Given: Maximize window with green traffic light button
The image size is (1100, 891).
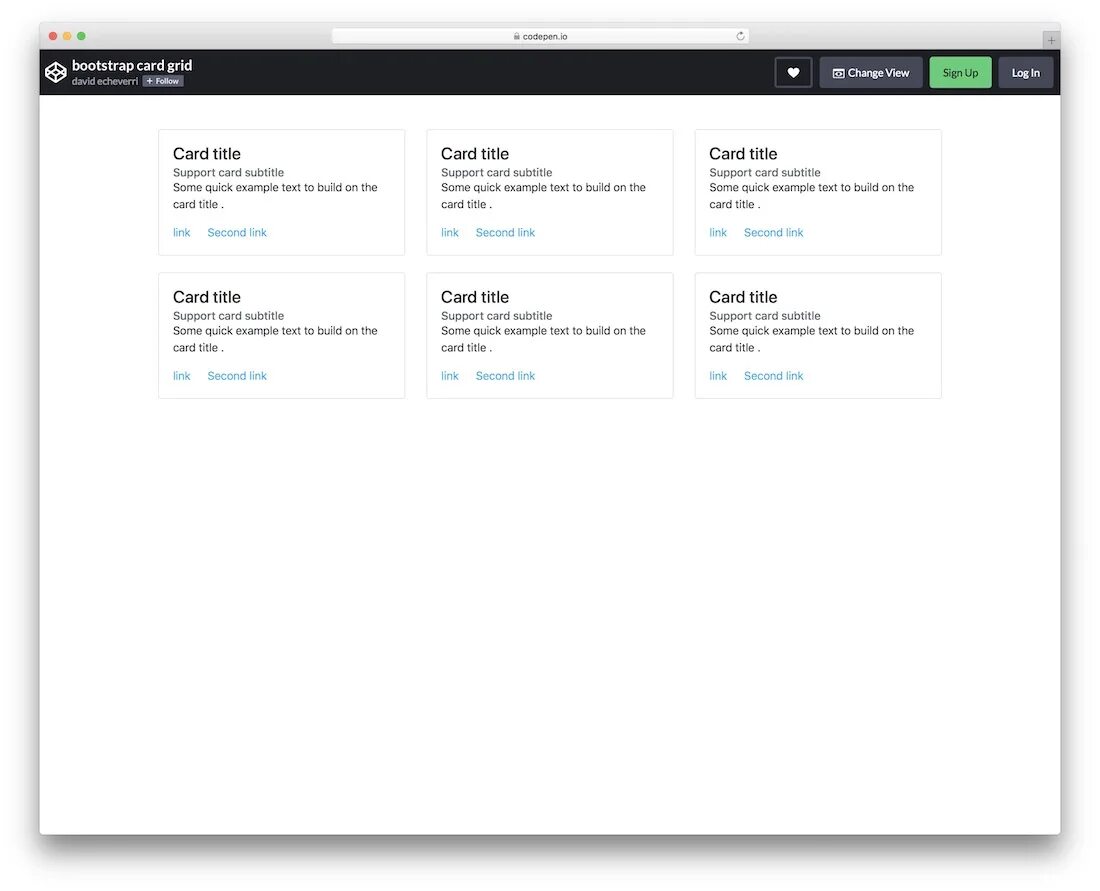Looking at the screenshot, I should click(81, 36).
